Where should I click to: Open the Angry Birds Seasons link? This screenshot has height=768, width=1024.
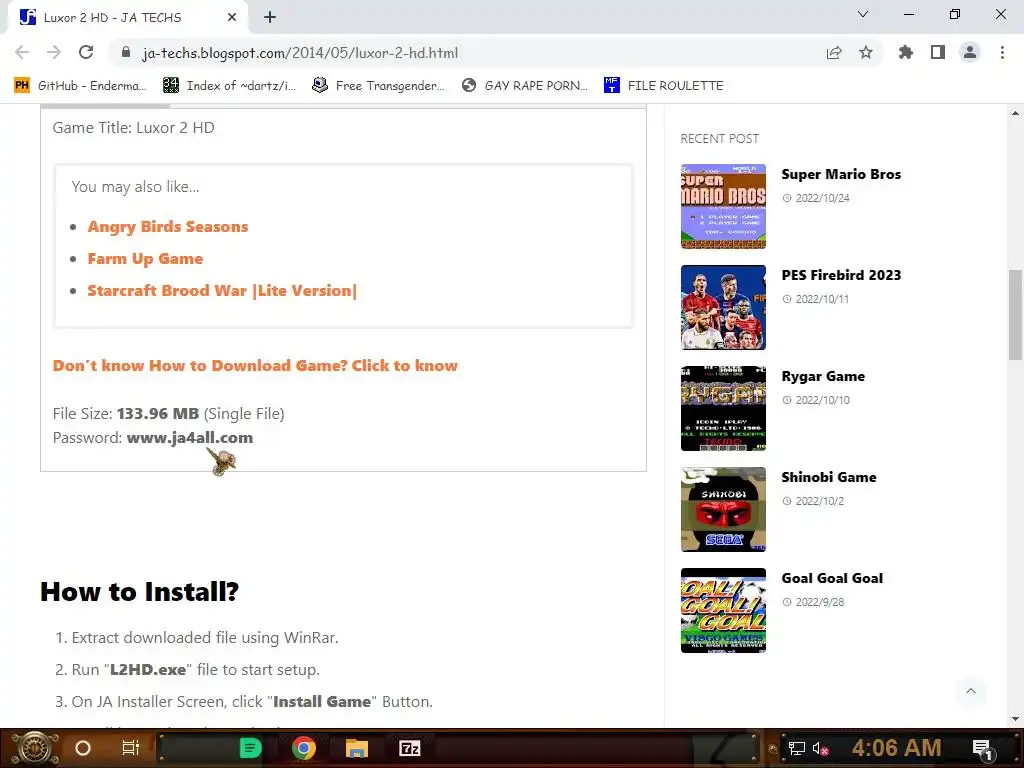[168, 227]
